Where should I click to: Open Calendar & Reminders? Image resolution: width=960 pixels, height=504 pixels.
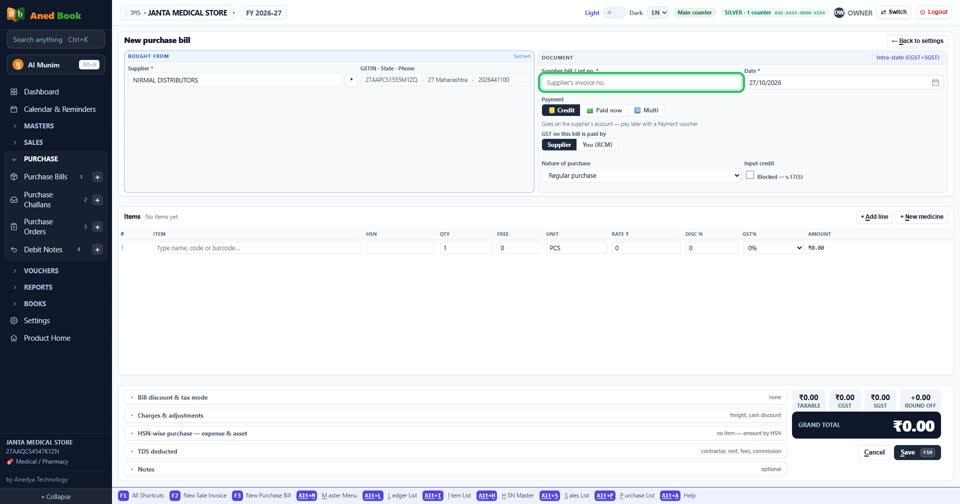pyautogui.click(x=59, y=109)
